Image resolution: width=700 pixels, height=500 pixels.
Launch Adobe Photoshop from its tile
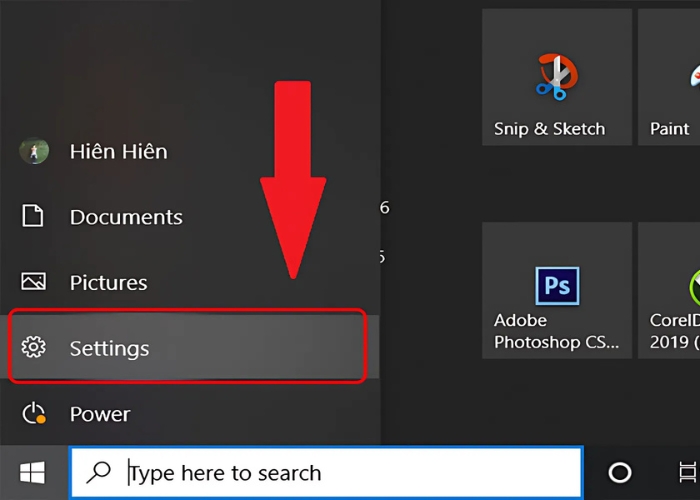556,290
